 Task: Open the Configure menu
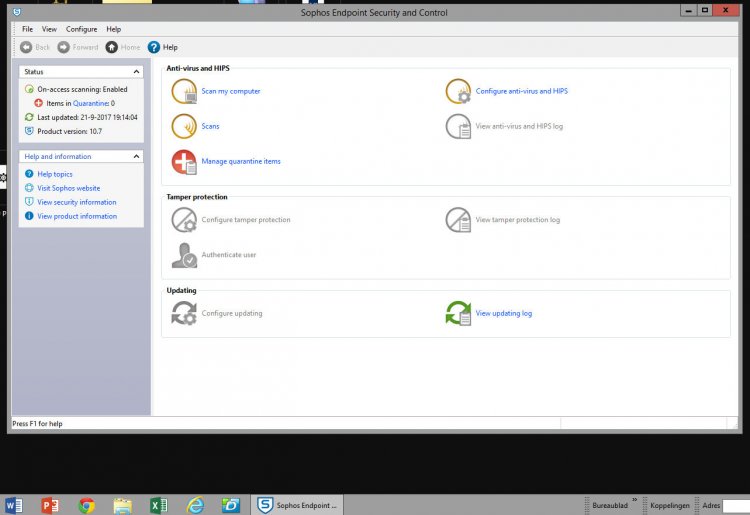[x=82, y=29]
